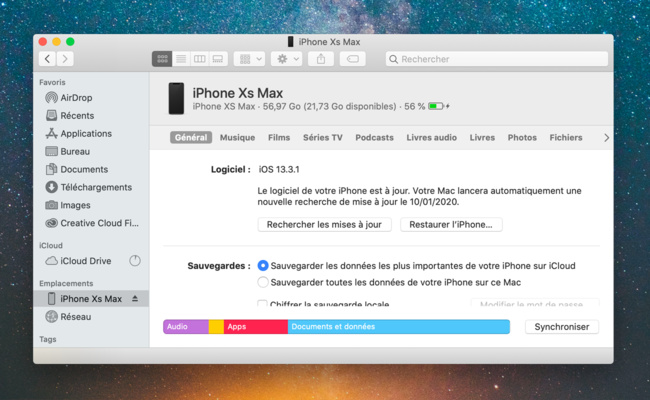Select backup to iCloud radio option
650x400 pixels.
(263, 266)
